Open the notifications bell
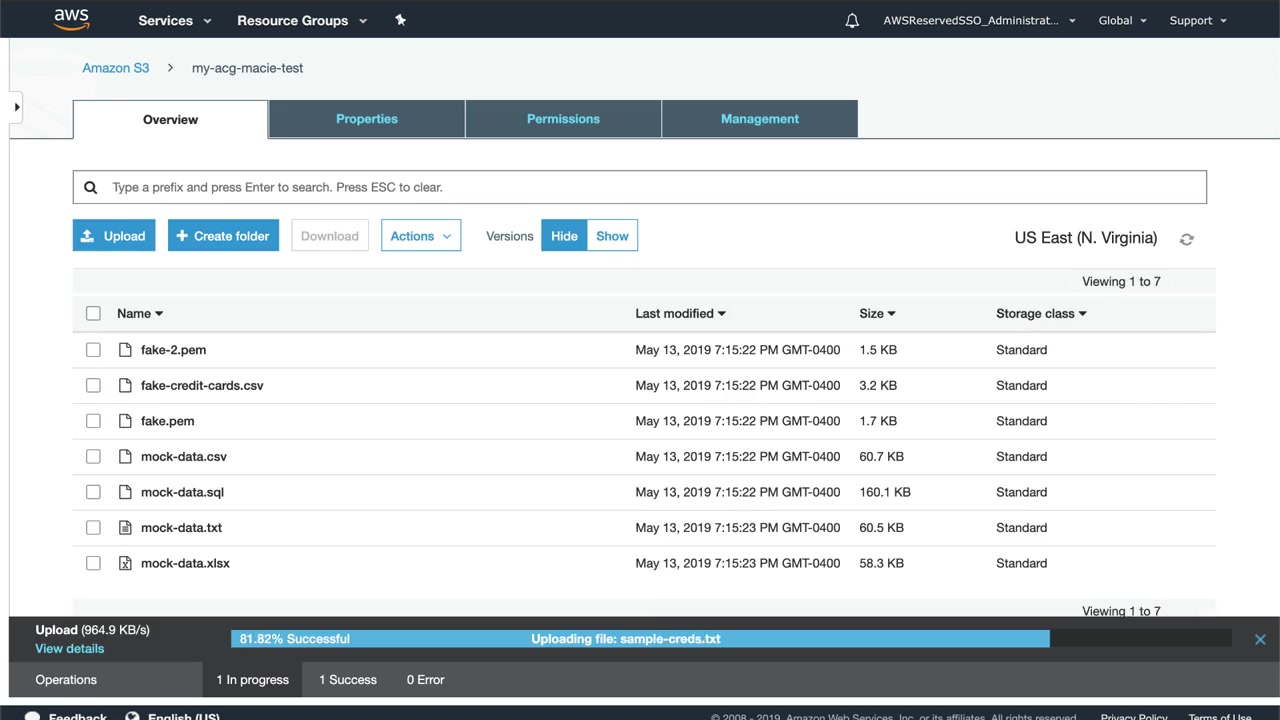1280x720 pixels. (x=852, y=20)
